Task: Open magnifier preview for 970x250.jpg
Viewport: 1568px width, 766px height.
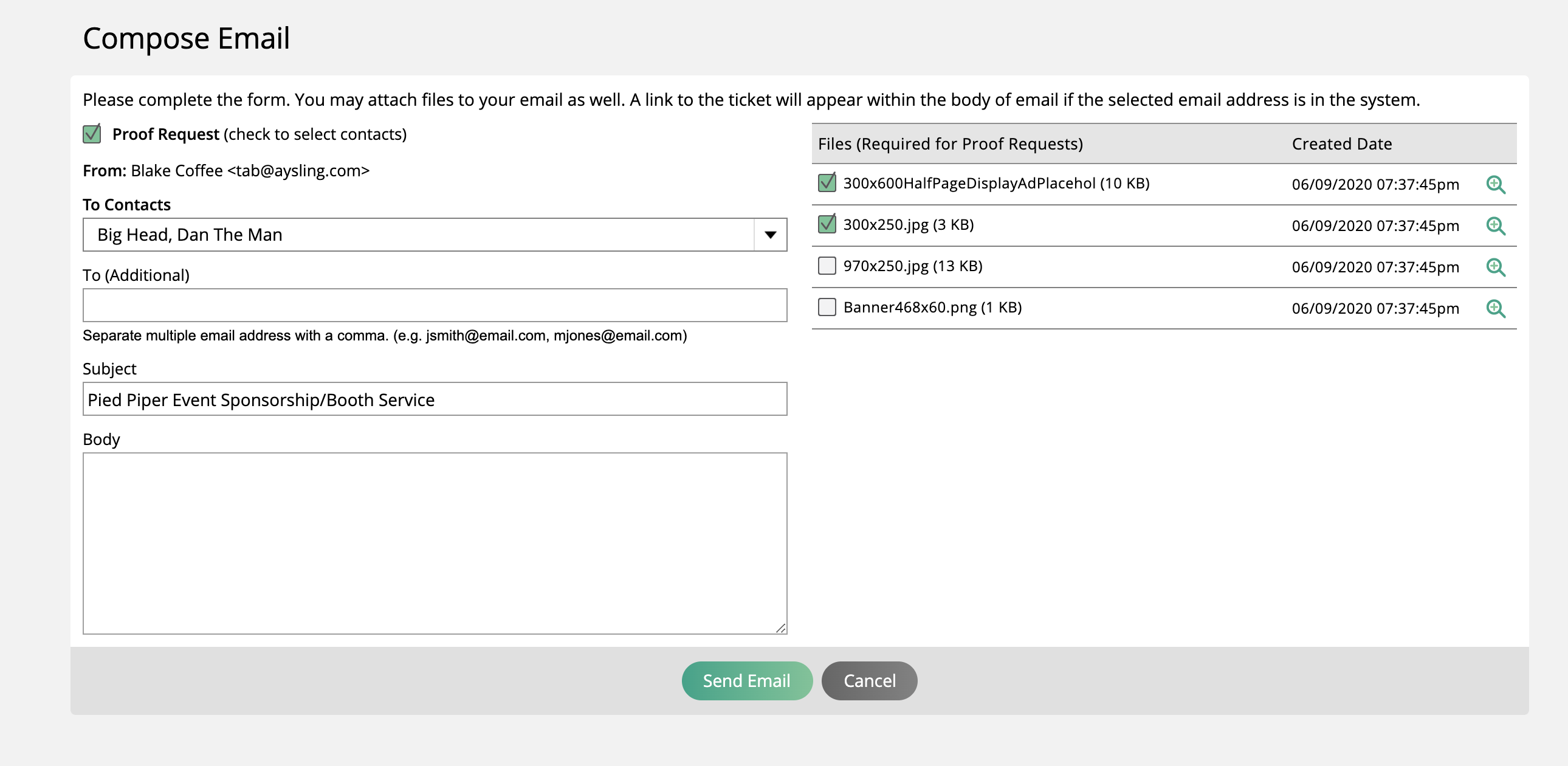Action: click(x=1496, y=267)
